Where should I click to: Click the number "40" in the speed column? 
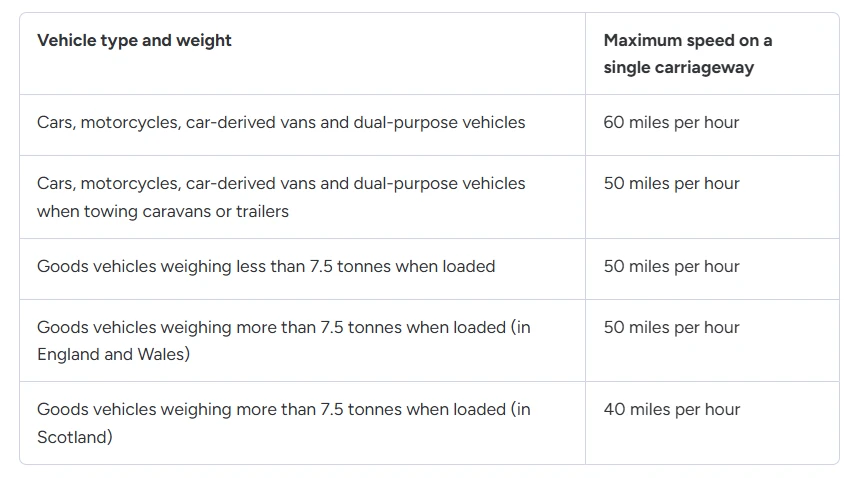coord(614,410)
